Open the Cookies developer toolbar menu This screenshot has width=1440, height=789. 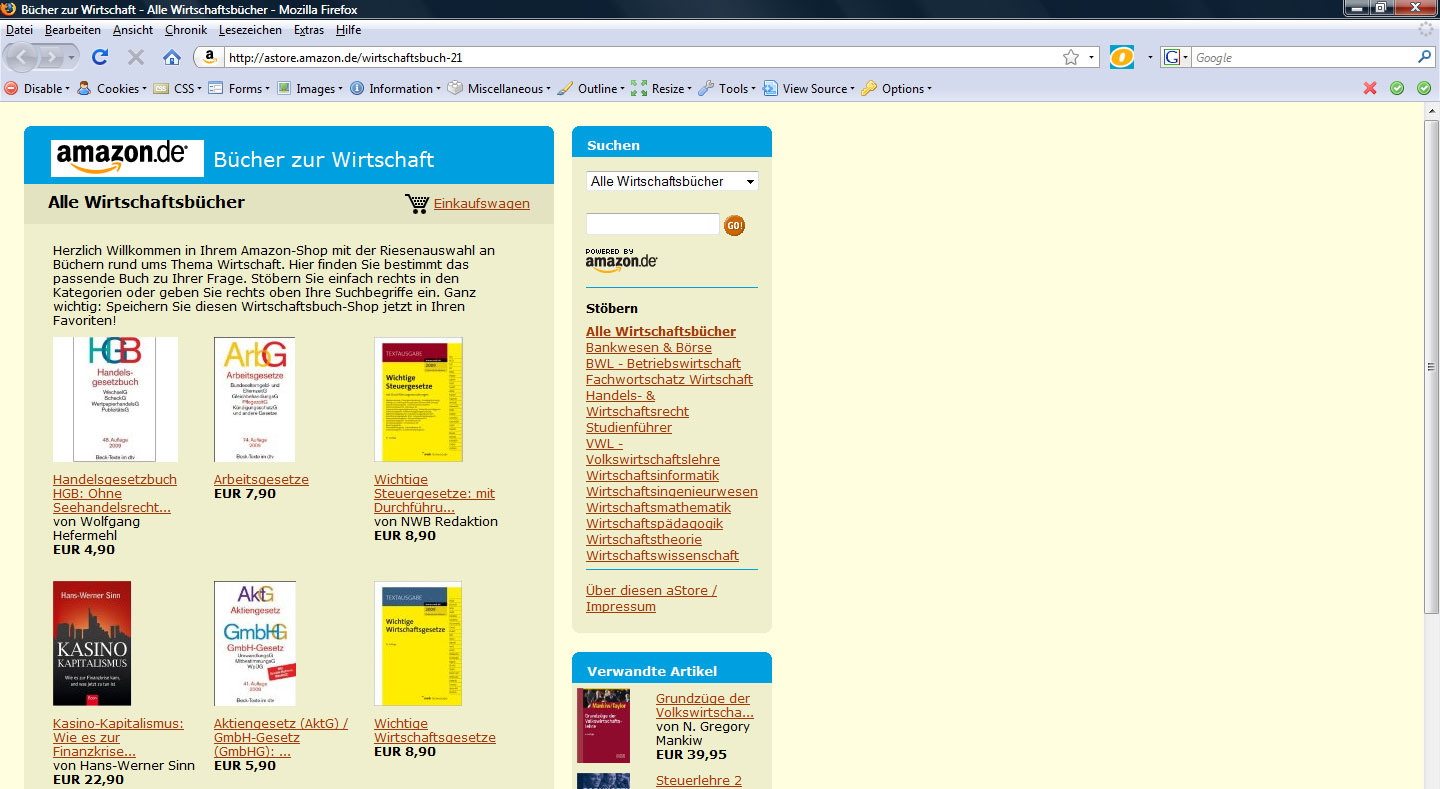tap(112, 88)
